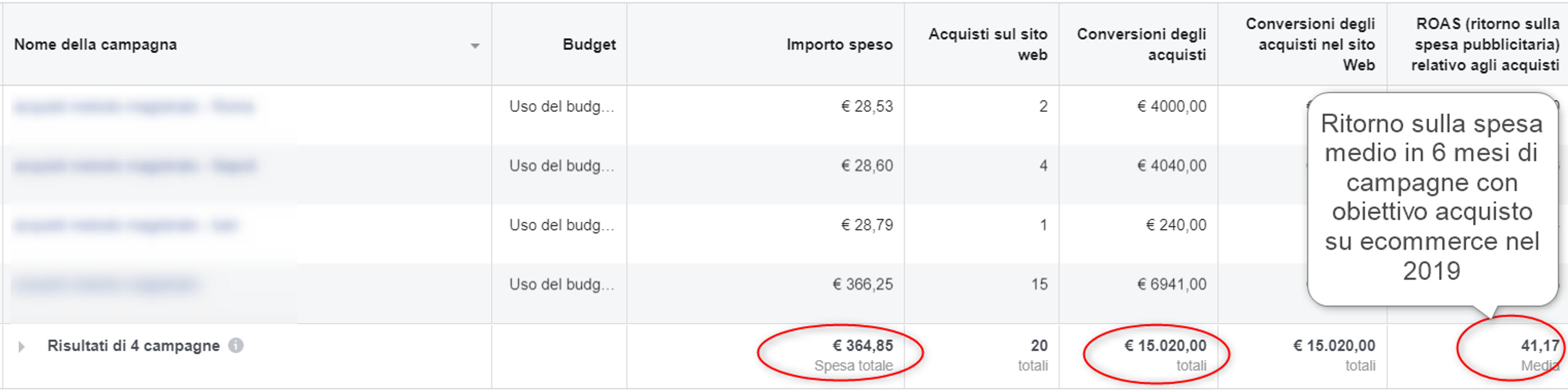Click the ROAS column header
The height and width of the screenshot is (390, 1568).
click(1485, 45)
